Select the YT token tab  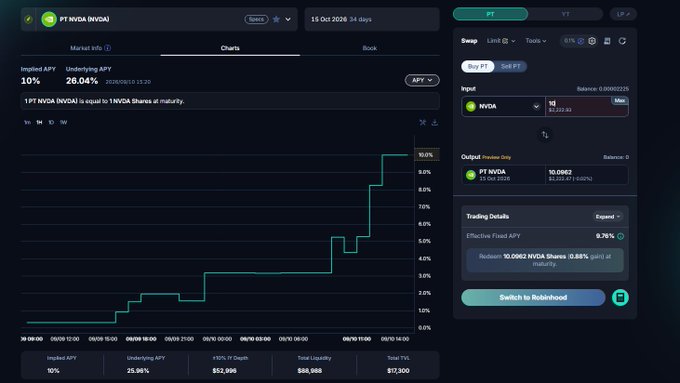[566, 14]
